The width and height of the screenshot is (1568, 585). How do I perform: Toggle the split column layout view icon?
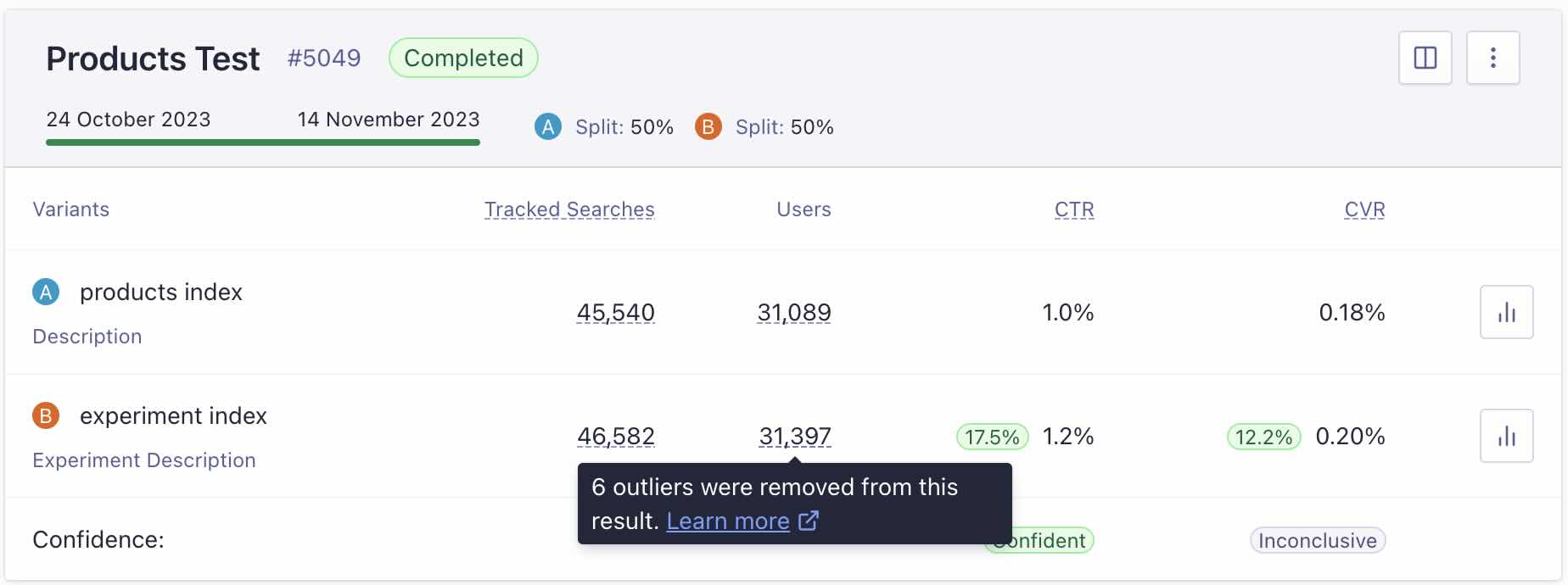coord(1425,58)
